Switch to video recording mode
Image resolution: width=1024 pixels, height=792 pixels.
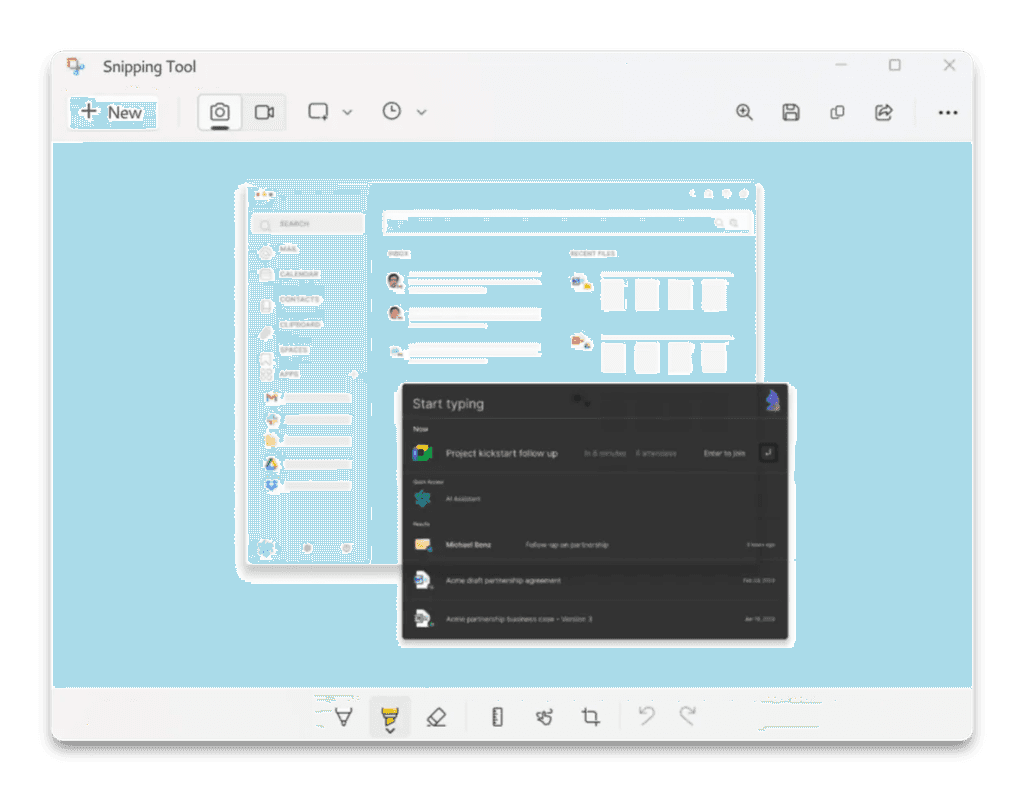[x=264, y=112]
